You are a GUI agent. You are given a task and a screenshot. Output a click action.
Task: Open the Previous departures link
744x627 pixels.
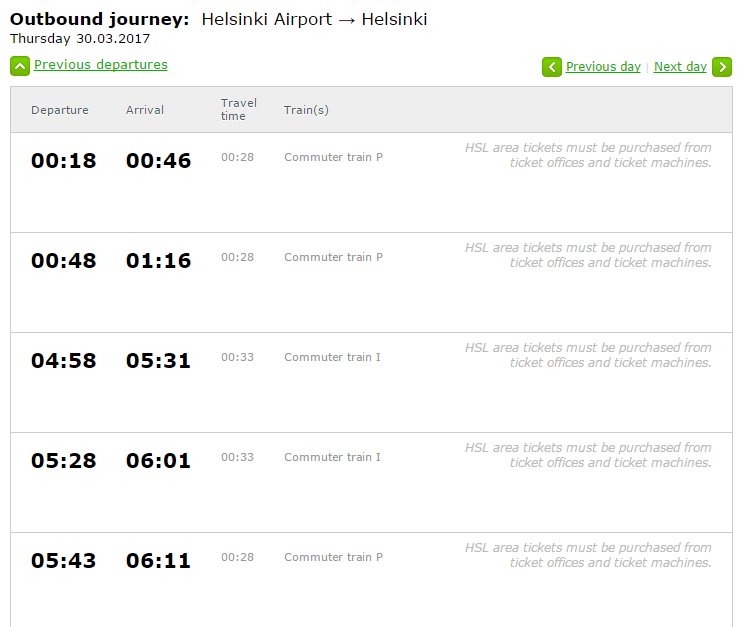101,65
